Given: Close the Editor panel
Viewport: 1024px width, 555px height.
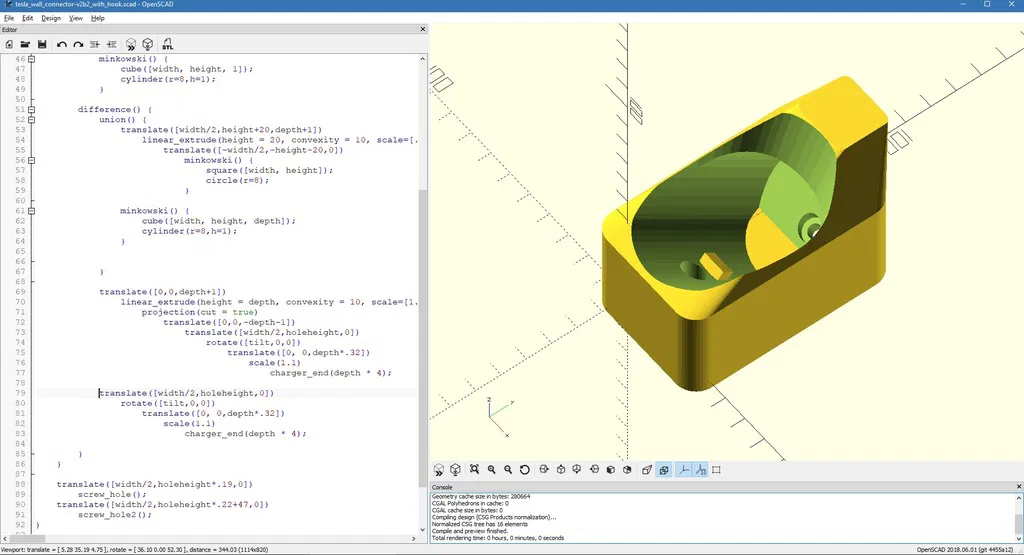Looking at the screenshot, I should (x=423, y=29).
